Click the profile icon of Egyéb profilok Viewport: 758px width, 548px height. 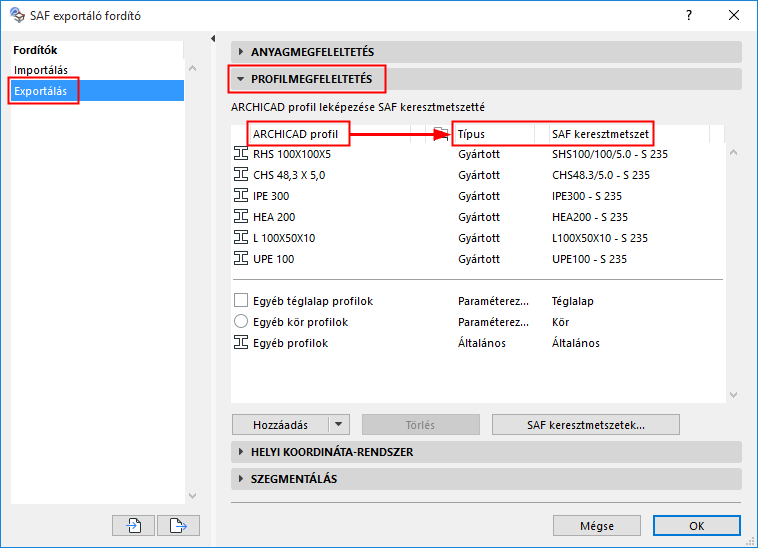[x=241, y=343]
